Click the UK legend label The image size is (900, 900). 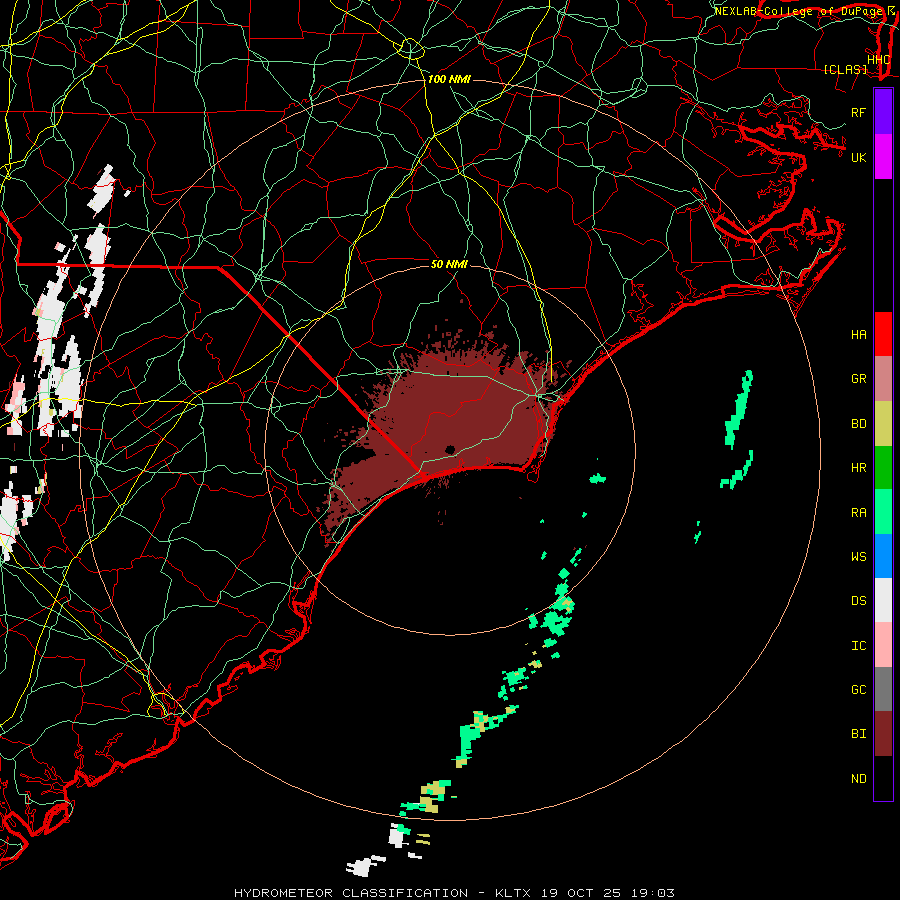(858, 157)
